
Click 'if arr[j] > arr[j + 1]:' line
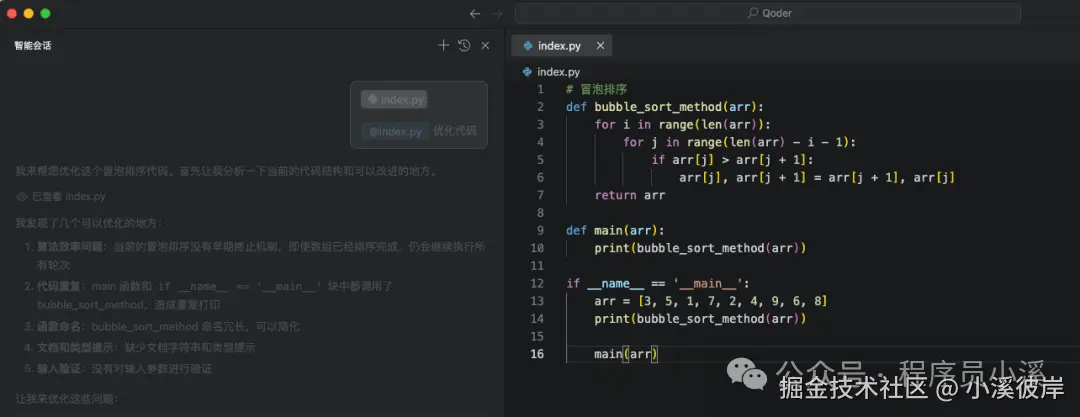click(x=733, y=160)
